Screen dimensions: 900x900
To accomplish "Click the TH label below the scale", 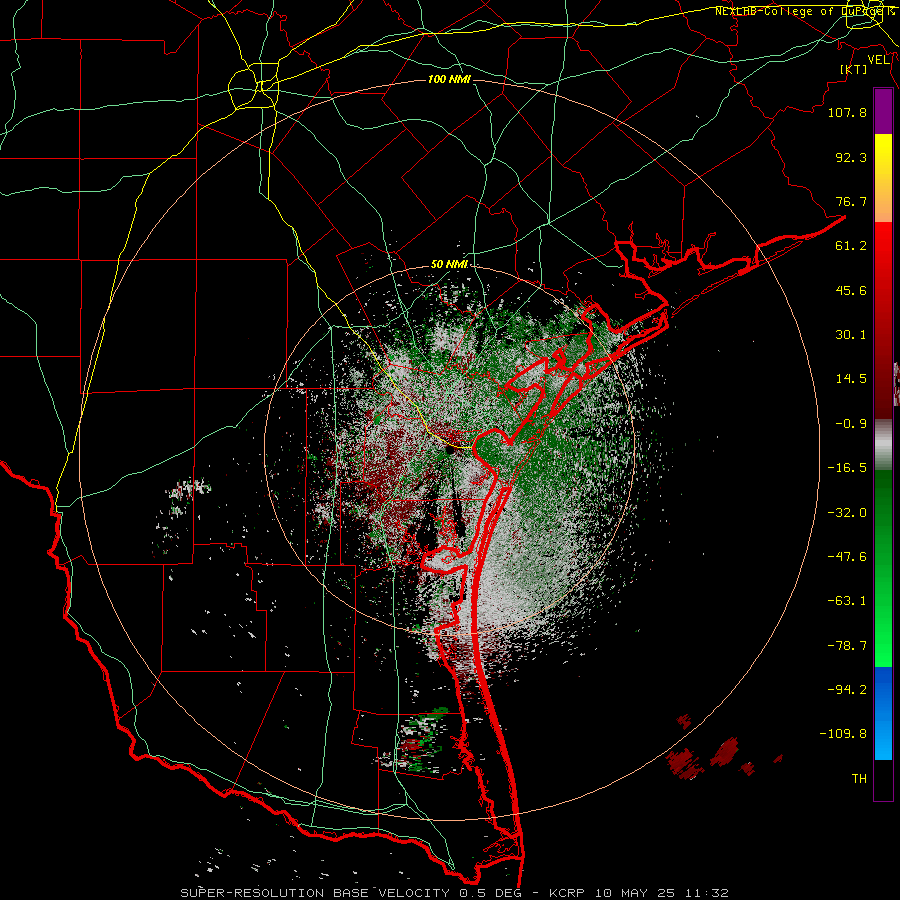I will [859, 779].
